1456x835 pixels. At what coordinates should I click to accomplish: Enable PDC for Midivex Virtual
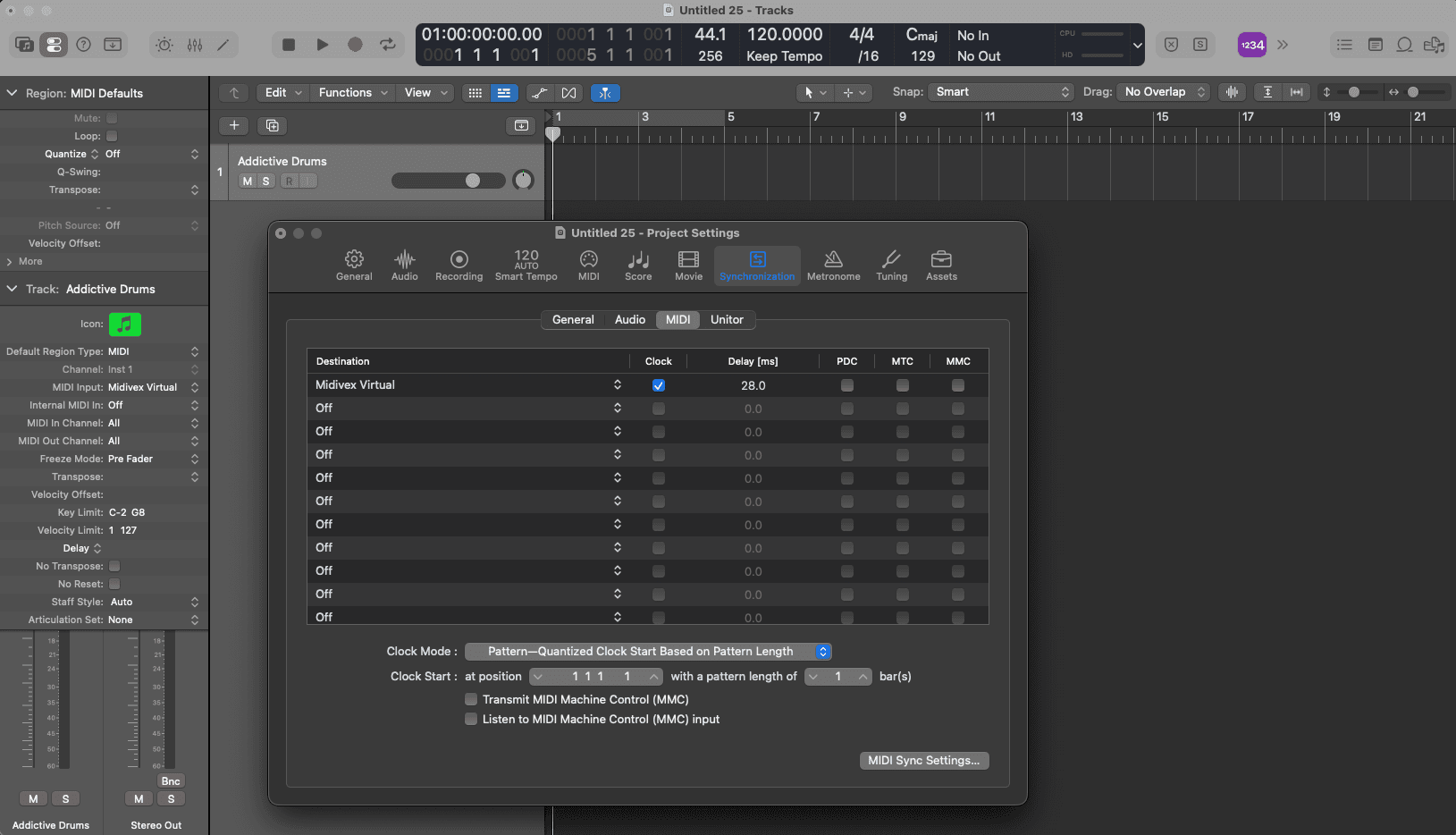click(847, 385)
